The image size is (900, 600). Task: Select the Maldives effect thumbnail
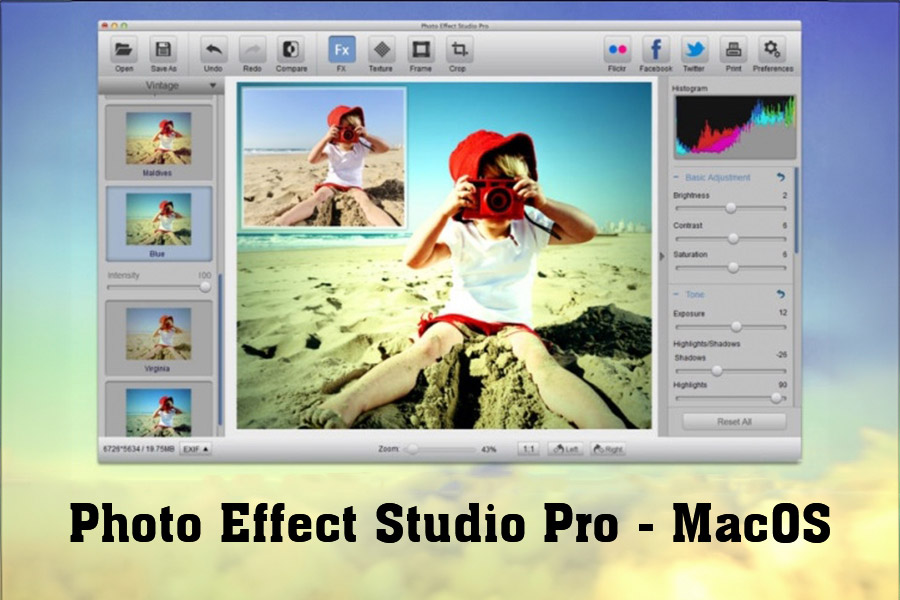pyautogui.click(x=159, y=142)
